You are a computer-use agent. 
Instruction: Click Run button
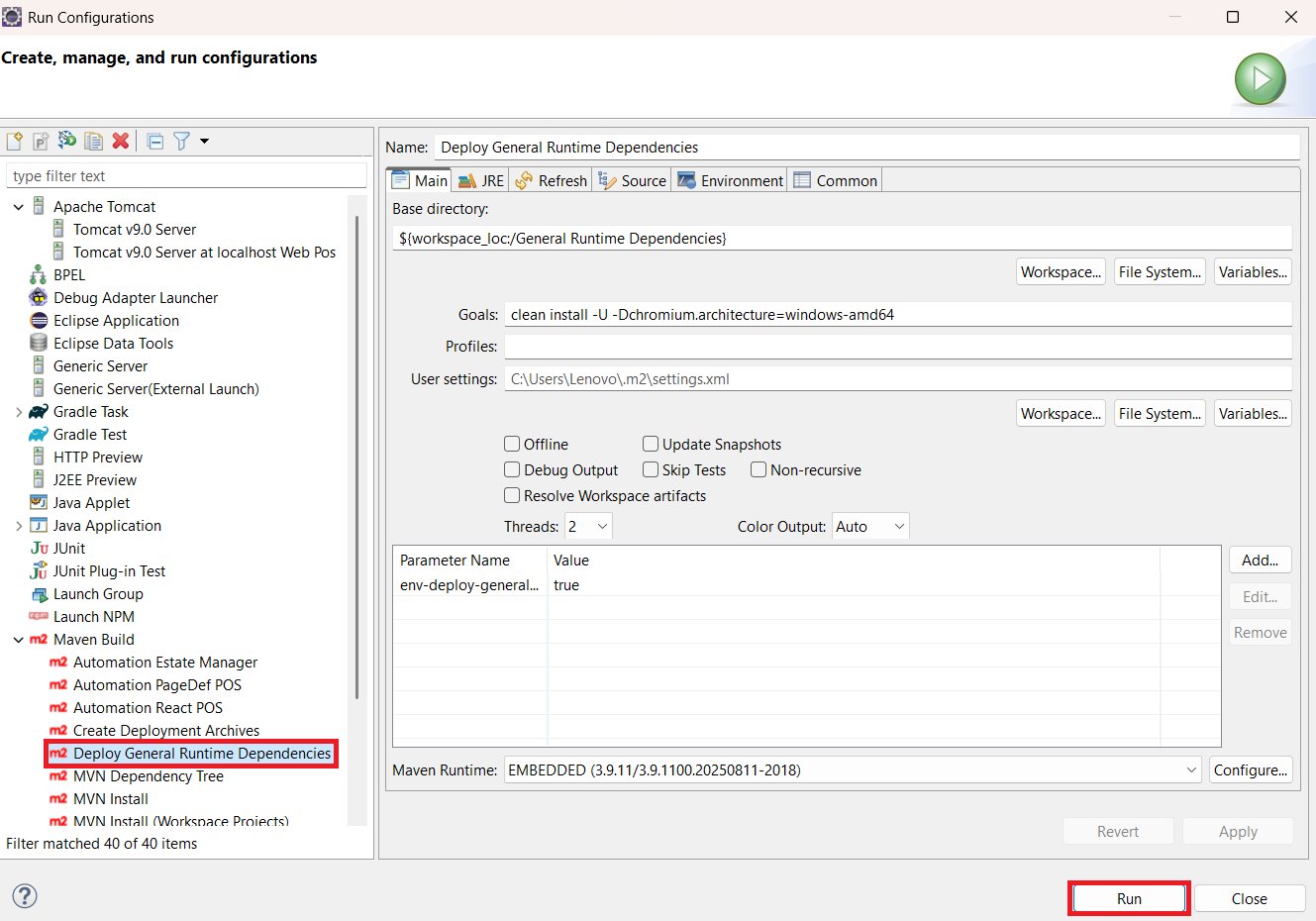1129,898
